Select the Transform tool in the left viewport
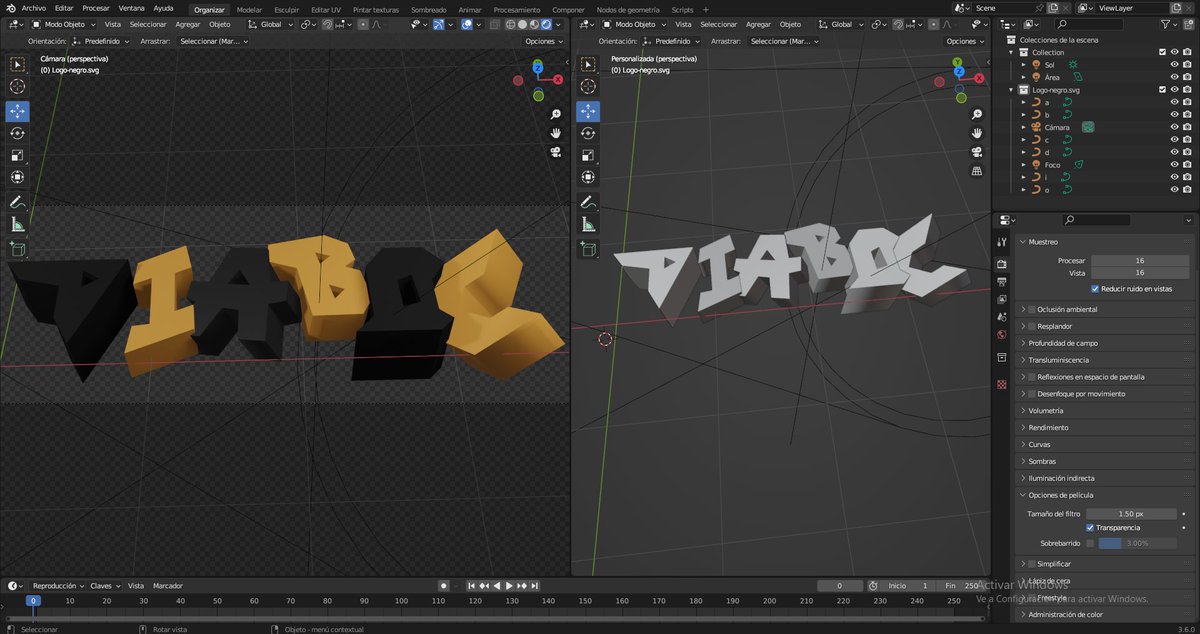The image size is (1200, 634). pos(17,177)
